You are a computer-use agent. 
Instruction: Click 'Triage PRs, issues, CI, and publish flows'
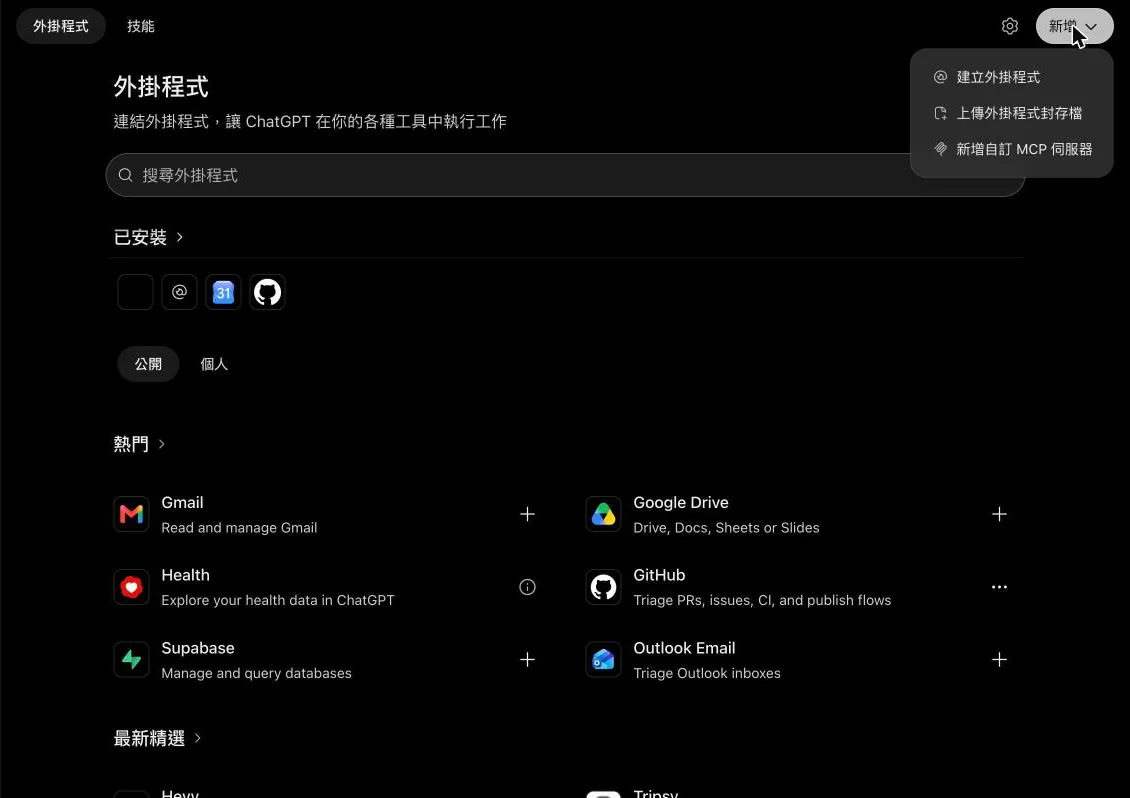[x=762, y=600]
